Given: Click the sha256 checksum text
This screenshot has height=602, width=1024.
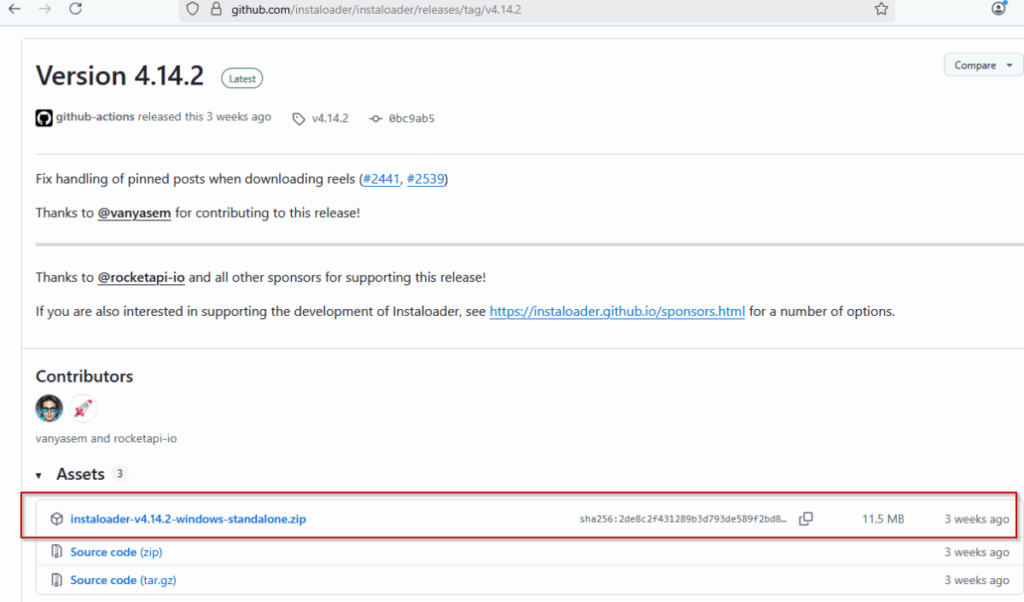Looking at the screenshot, I should tap(683, 519).
